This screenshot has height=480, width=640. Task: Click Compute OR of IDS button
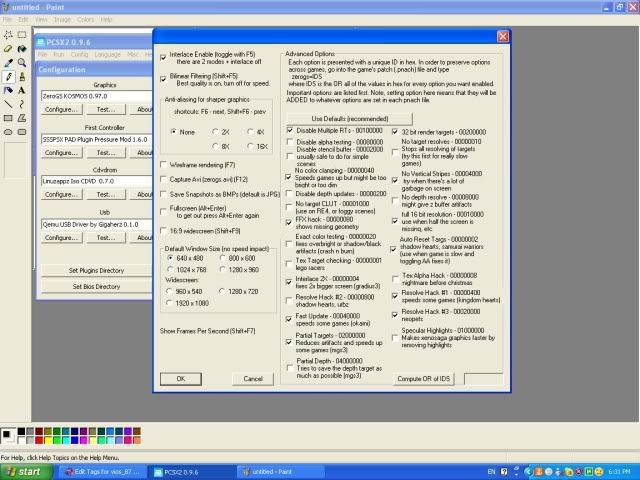(424, 379)
